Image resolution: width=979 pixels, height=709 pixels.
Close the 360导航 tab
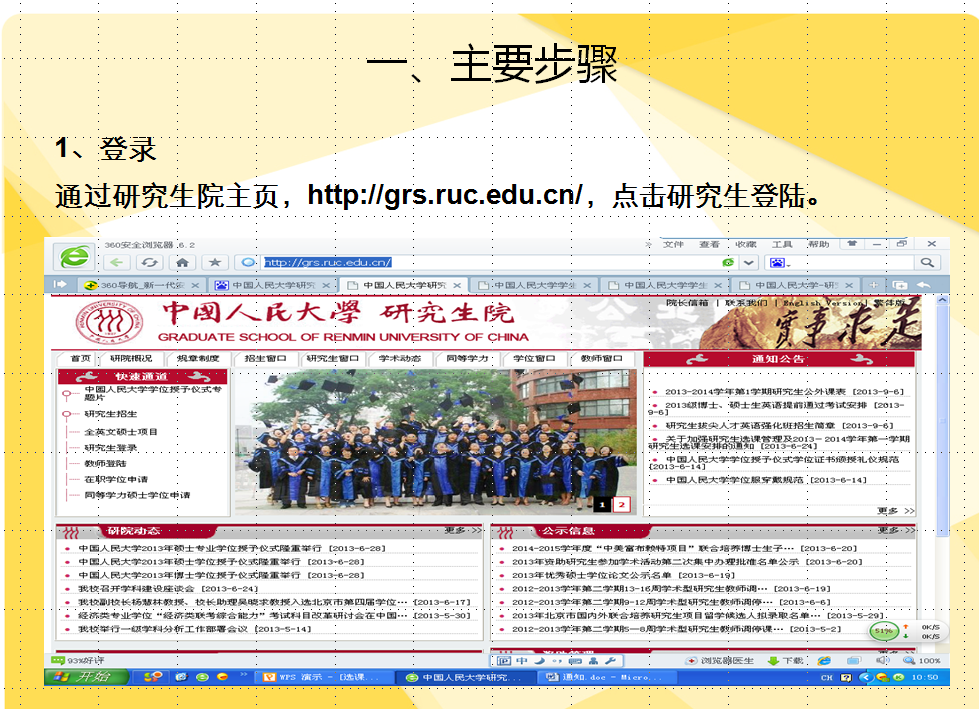pos(195,285)
